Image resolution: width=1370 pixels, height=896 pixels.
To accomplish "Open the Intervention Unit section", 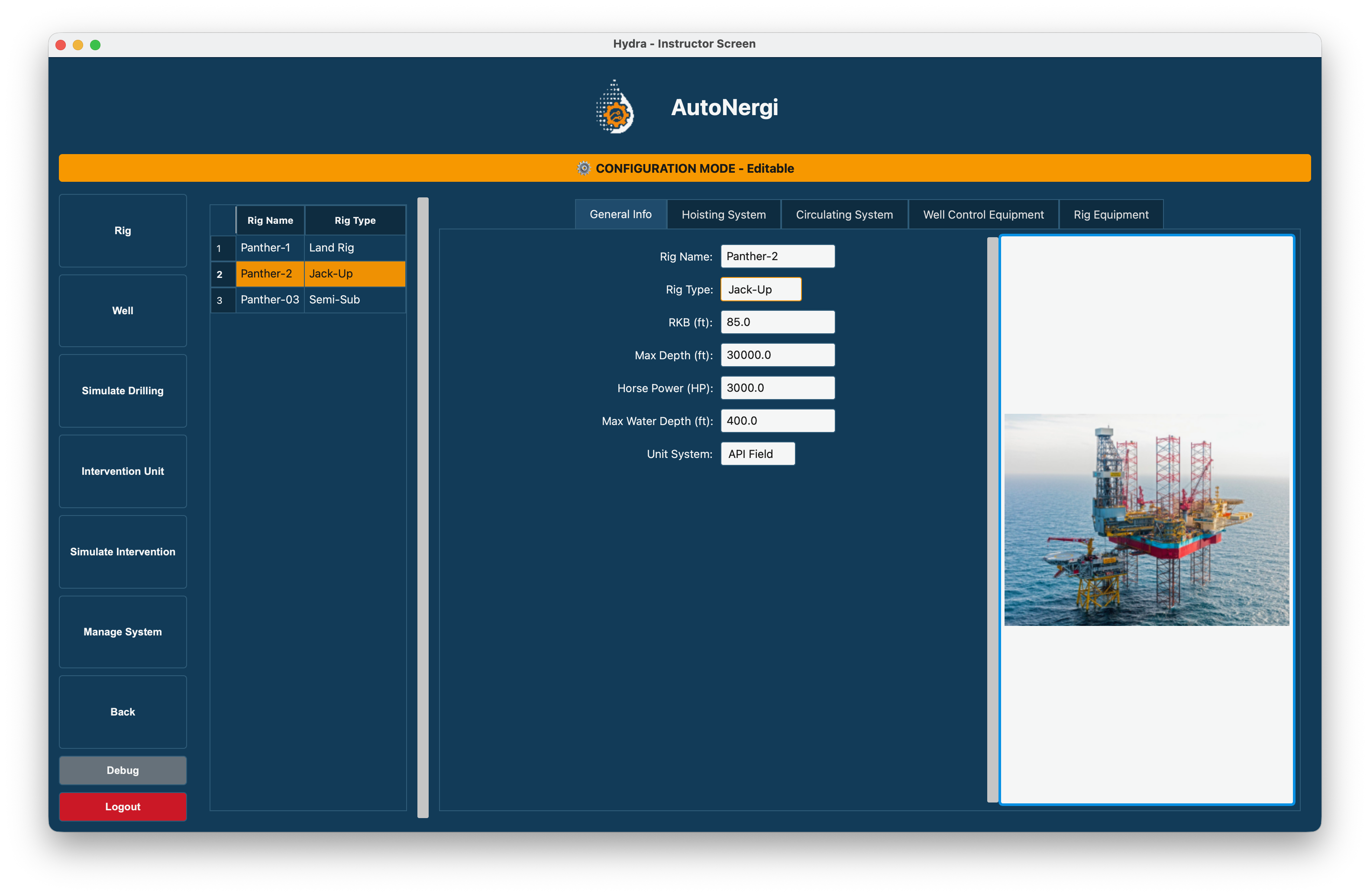I will 123,471.
